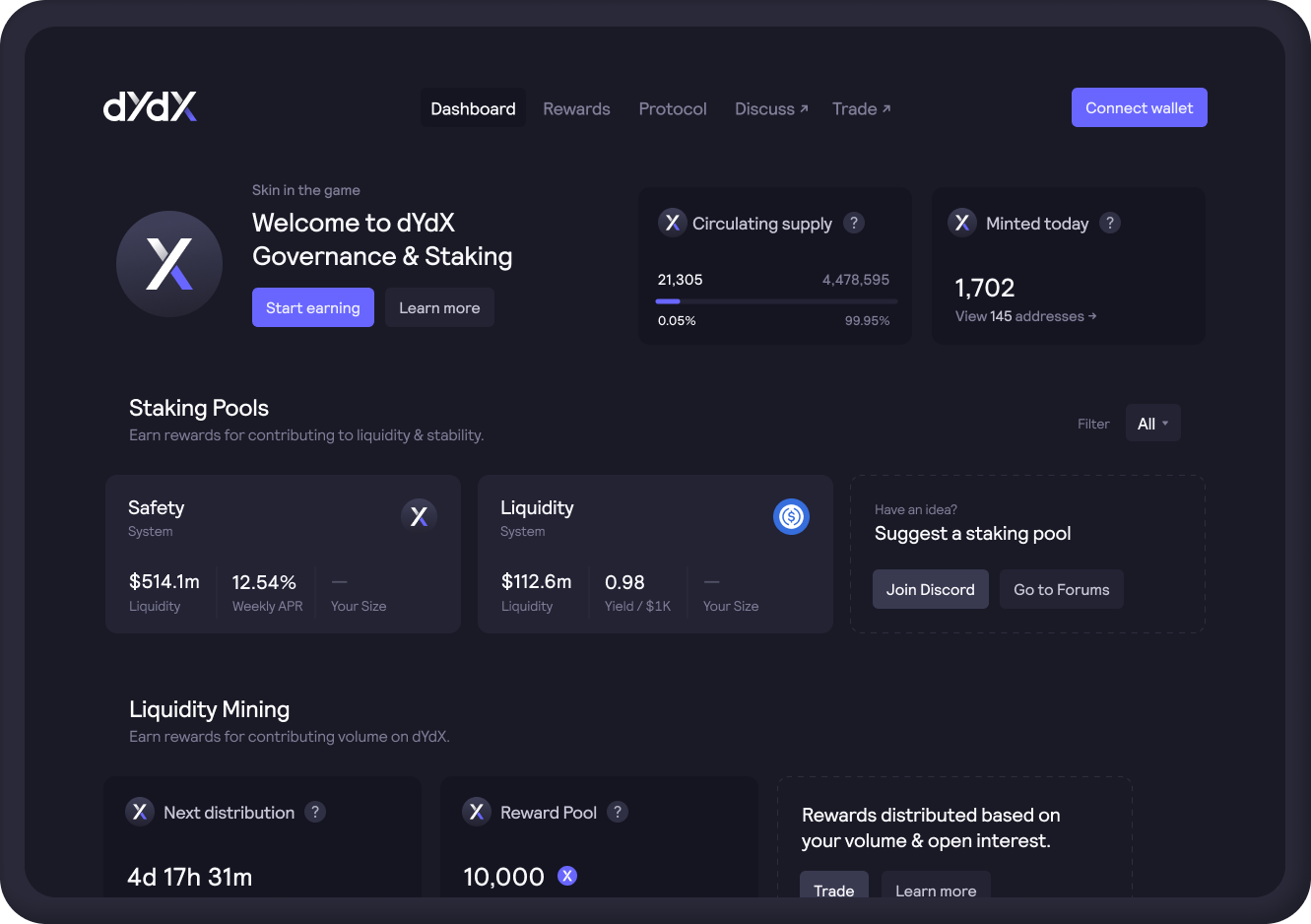Click the Trade button in rewards card
Image resolution: width=1311 pixels, height=924 pixels.
834,885
